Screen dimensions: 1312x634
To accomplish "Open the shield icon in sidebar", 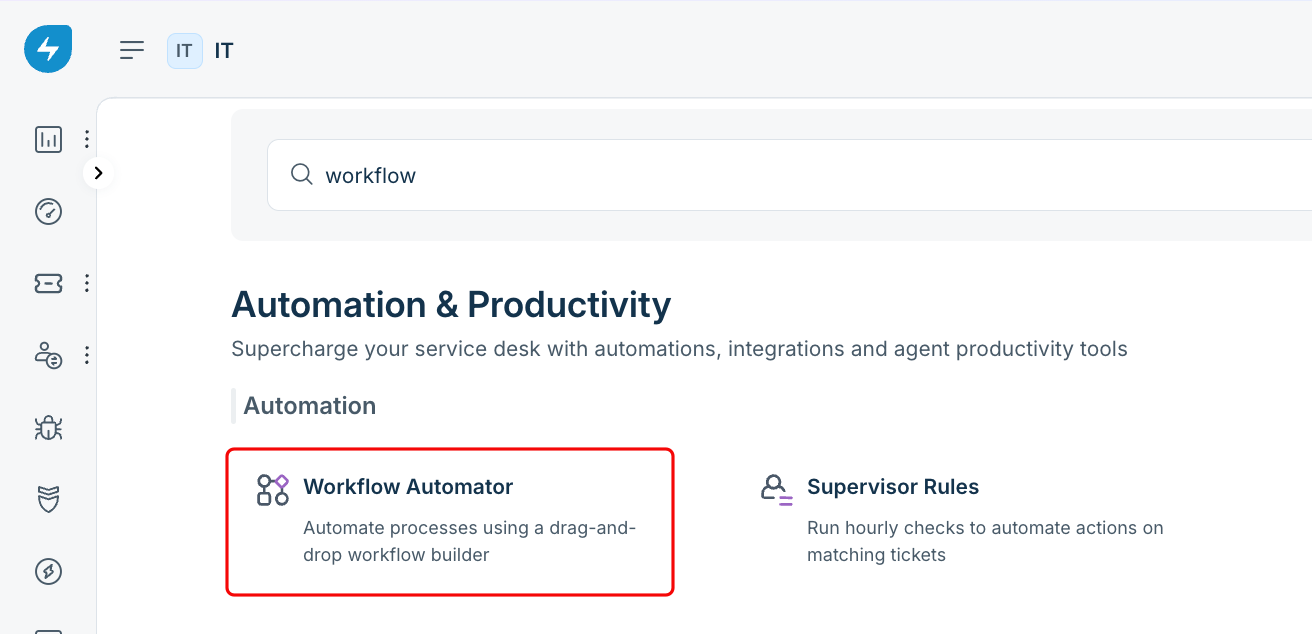I will tap(48, 499).
